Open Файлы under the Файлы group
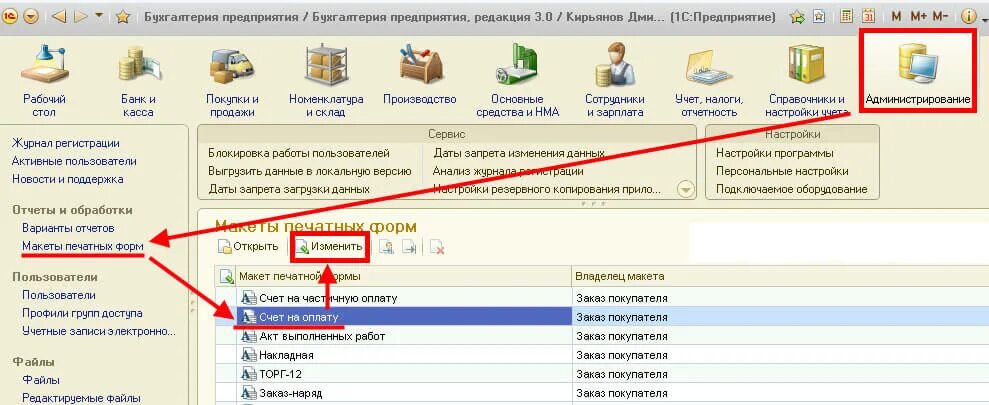Screen dimensions: 989x405 [x=40, y=380]
